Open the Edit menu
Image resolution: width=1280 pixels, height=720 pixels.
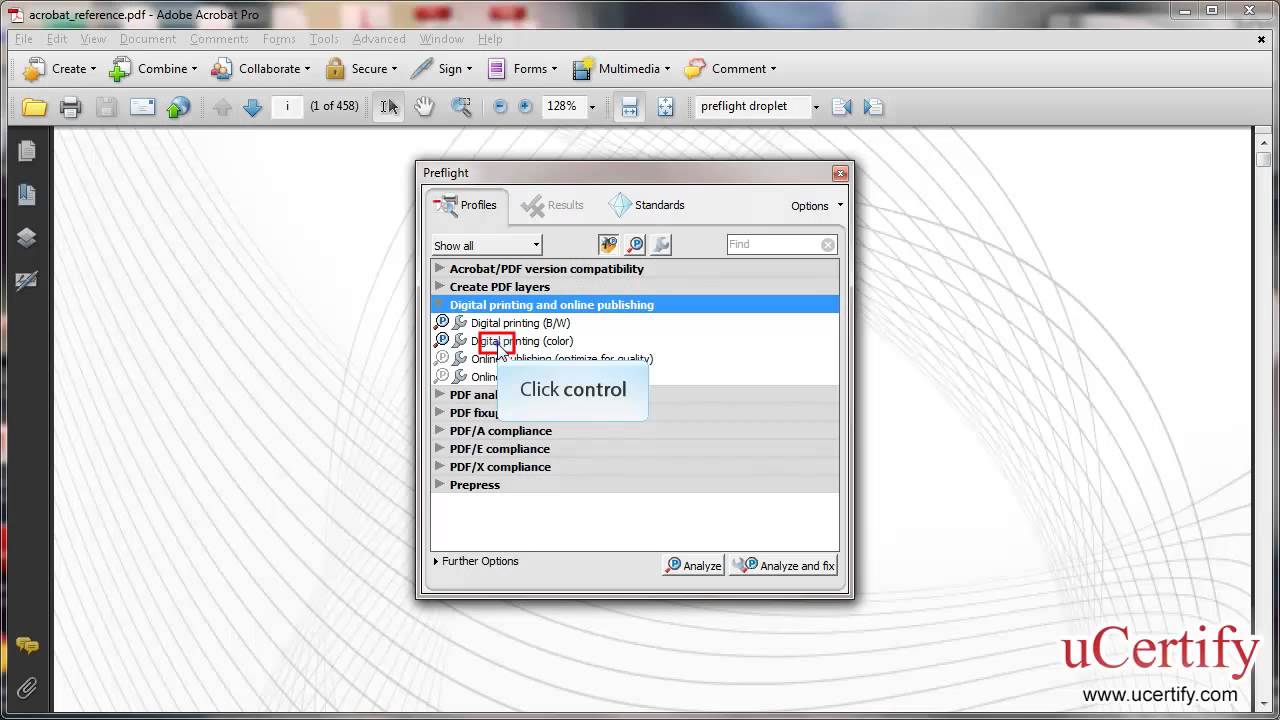[57, 39]
